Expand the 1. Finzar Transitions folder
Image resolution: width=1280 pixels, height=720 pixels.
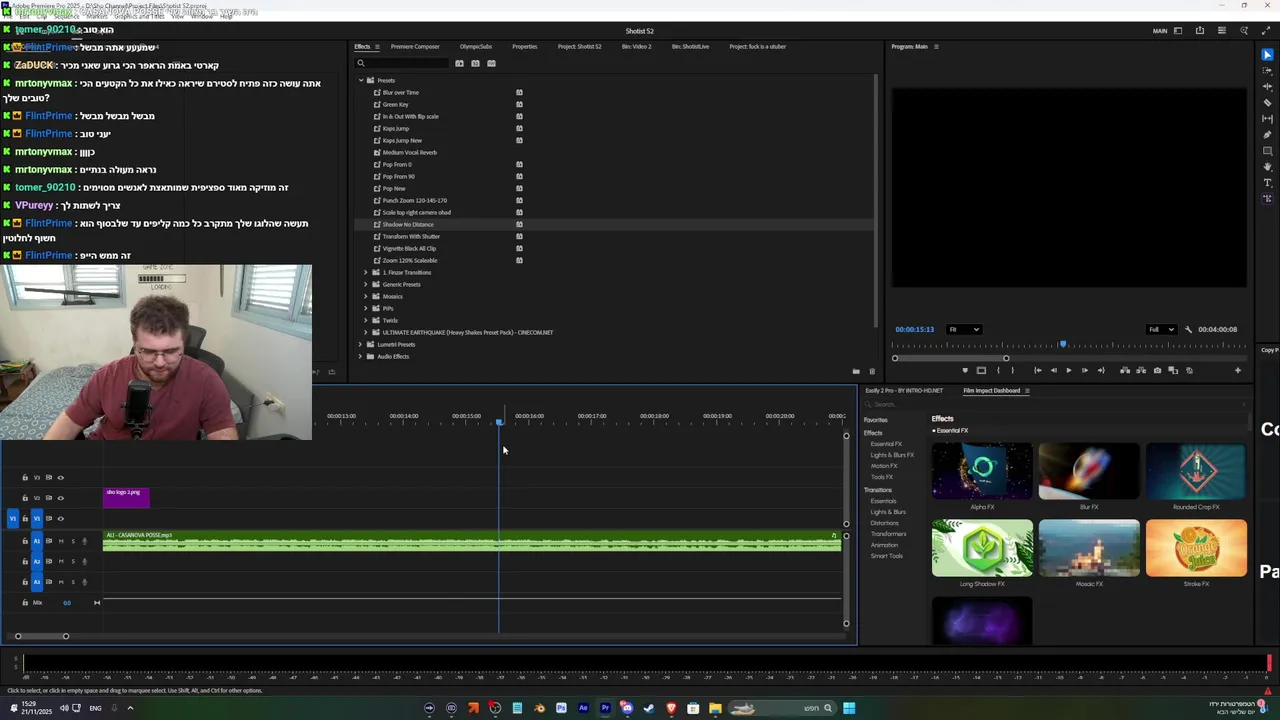coord(366,272)
